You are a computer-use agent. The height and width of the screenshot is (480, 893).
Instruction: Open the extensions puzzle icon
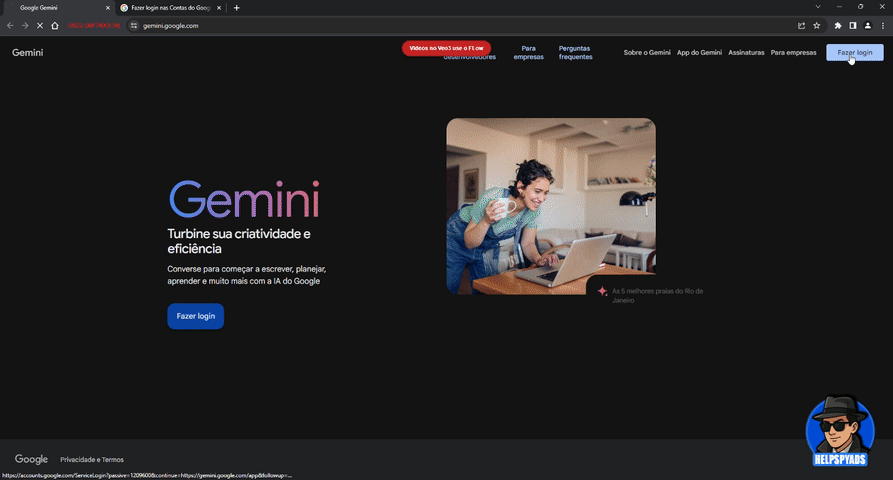coord(838,25)
